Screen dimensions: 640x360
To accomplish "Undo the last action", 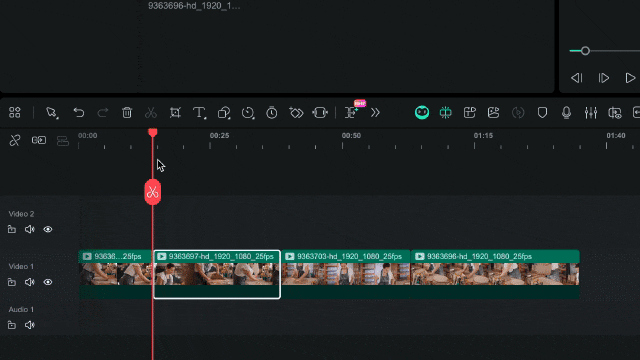I will (78, 112).
